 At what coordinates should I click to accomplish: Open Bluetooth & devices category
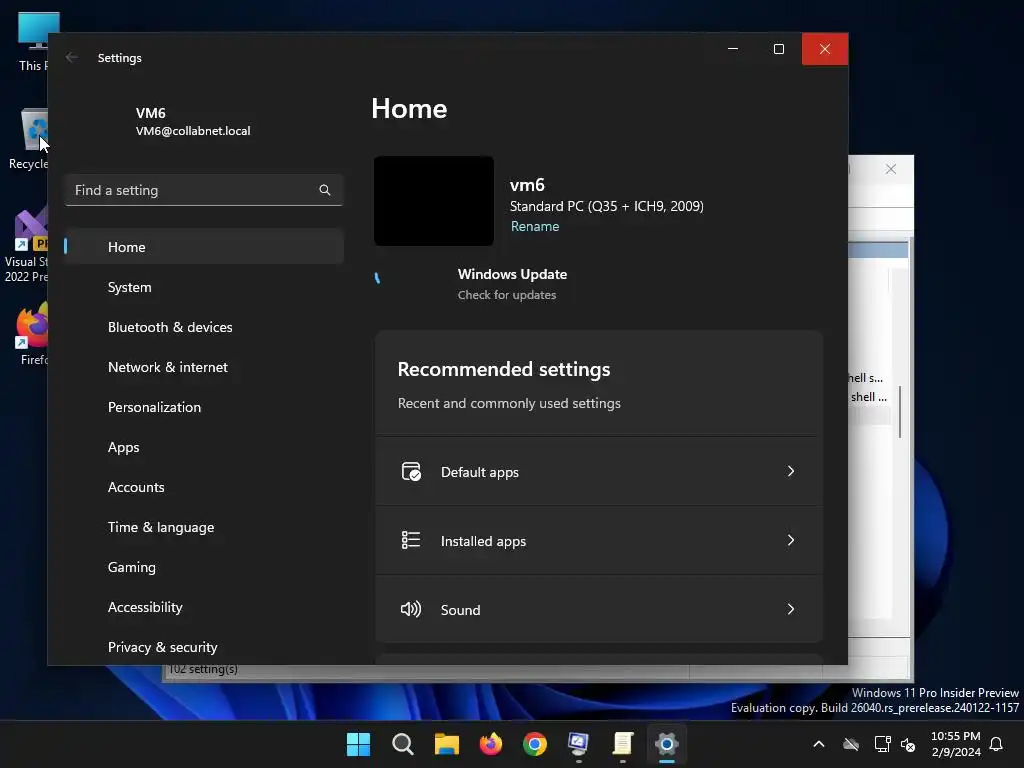[x=204, y=327]
